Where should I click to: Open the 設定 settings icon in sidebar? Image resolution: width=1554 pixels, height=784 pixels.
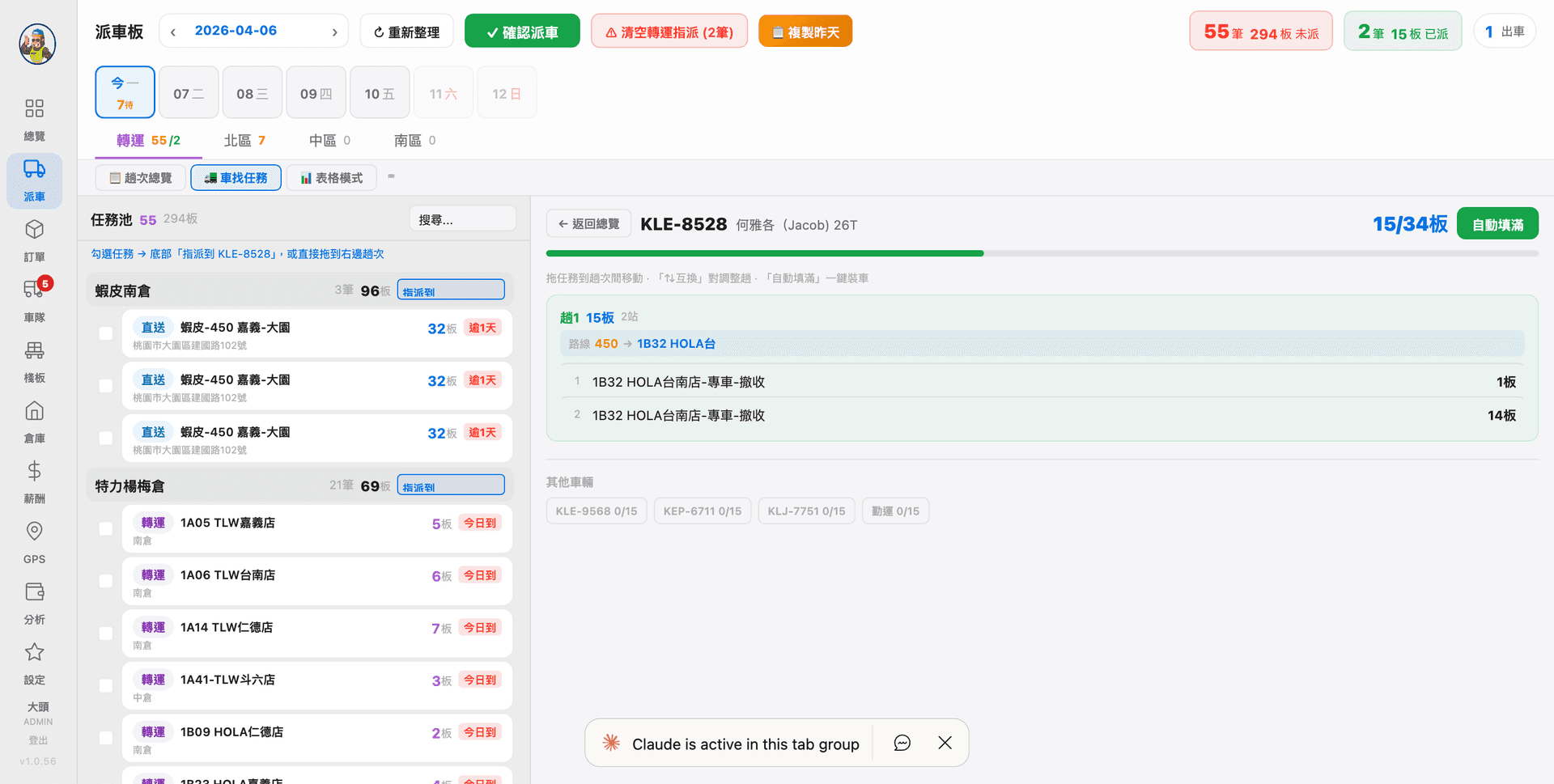point(34,663)
